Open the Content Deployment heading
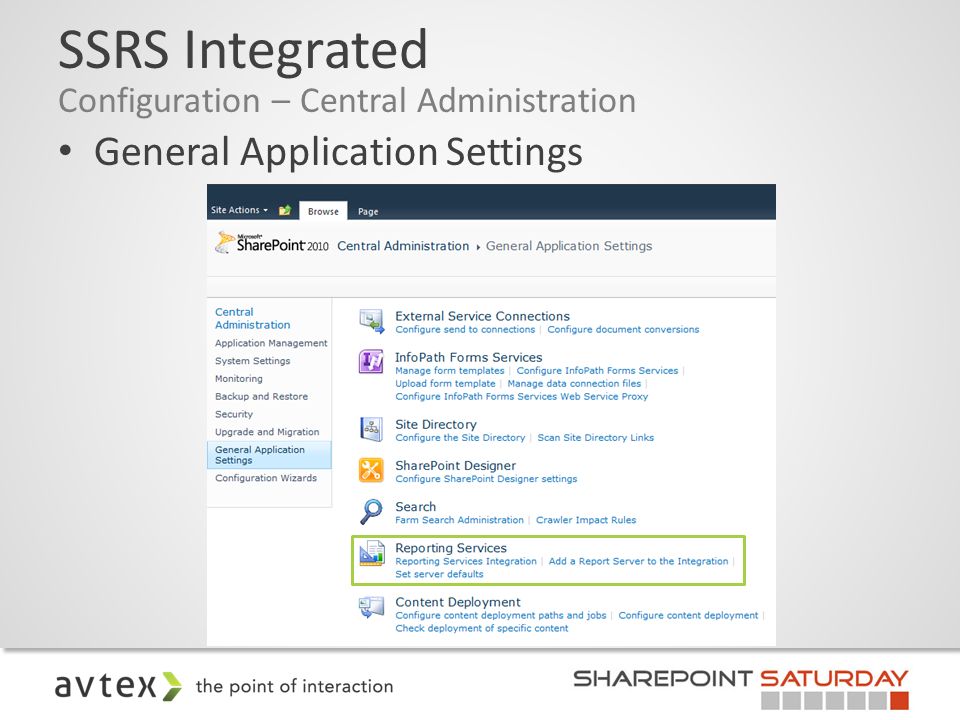Image resolution: width=960 pixels, height=720 pixels. (458, 602)
